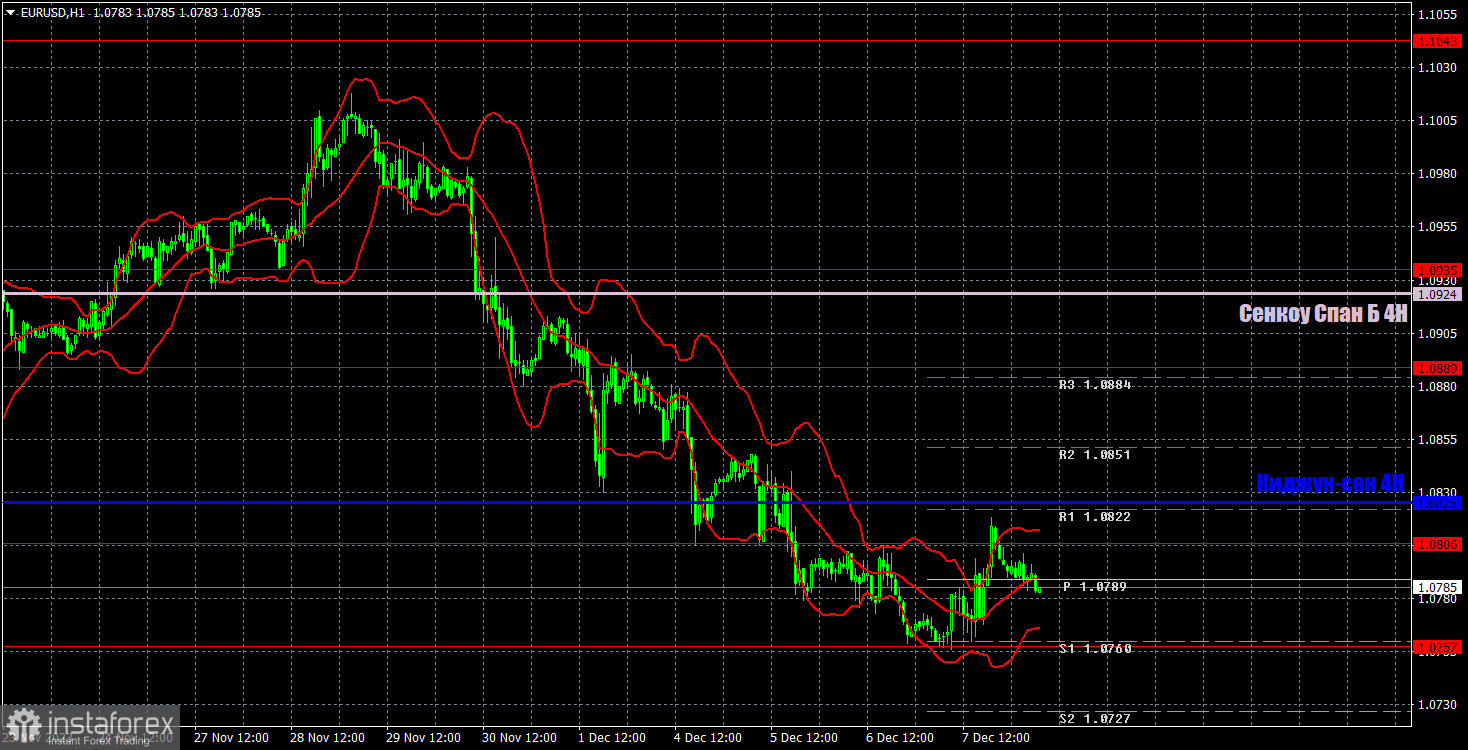Image resolution: width=1468 pixels, height=750 pixels.
Task: Click the 1.0924 Senkou Span B price tag
Action: (1439, 293)
